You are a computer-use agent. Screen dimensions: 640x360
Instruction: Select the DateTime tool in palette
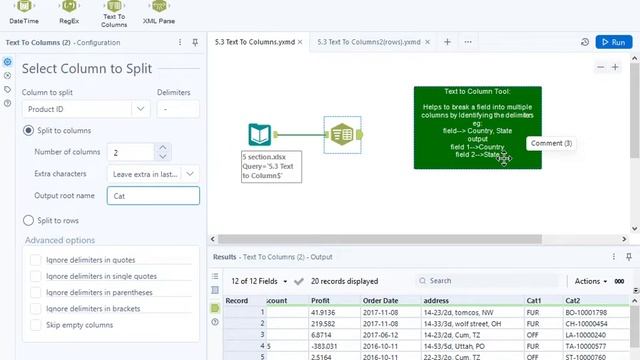[x=24, y=12]
